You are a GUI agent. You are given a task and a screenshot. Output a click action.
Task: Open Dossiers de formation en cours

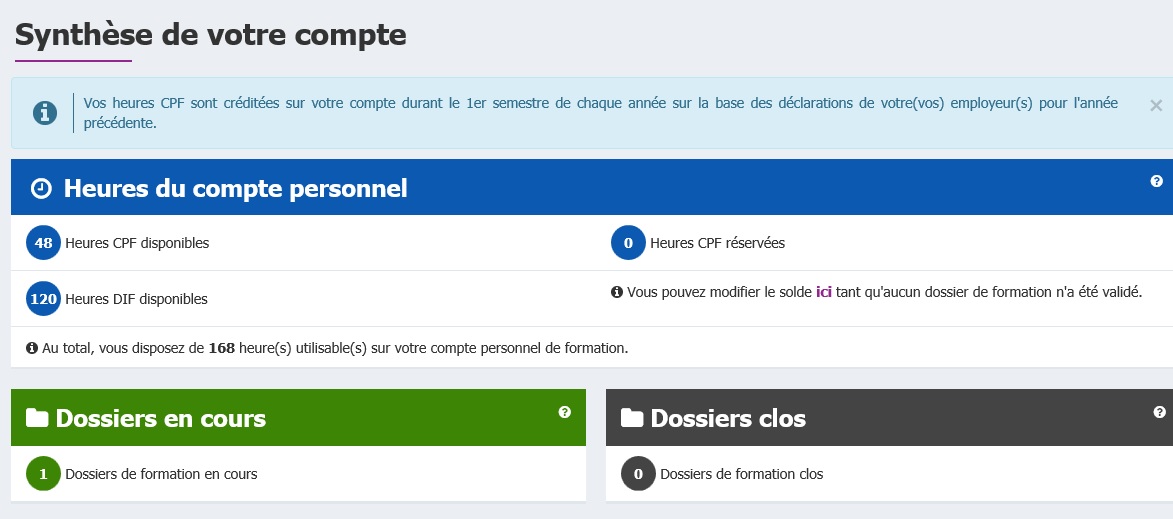click(162, 474)
